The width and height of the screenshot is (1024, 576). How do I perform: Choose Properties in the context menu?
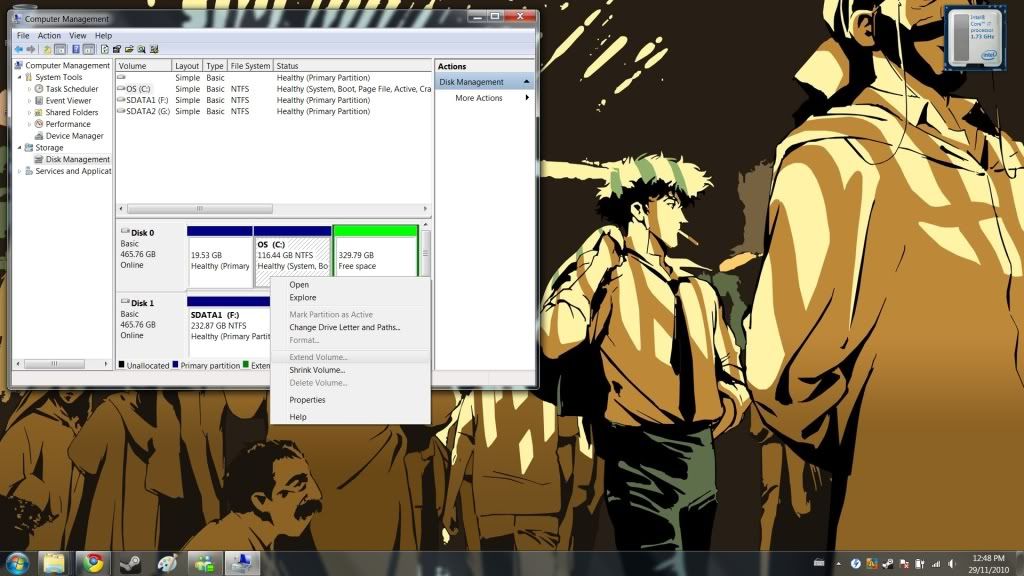tap(350, 400)
